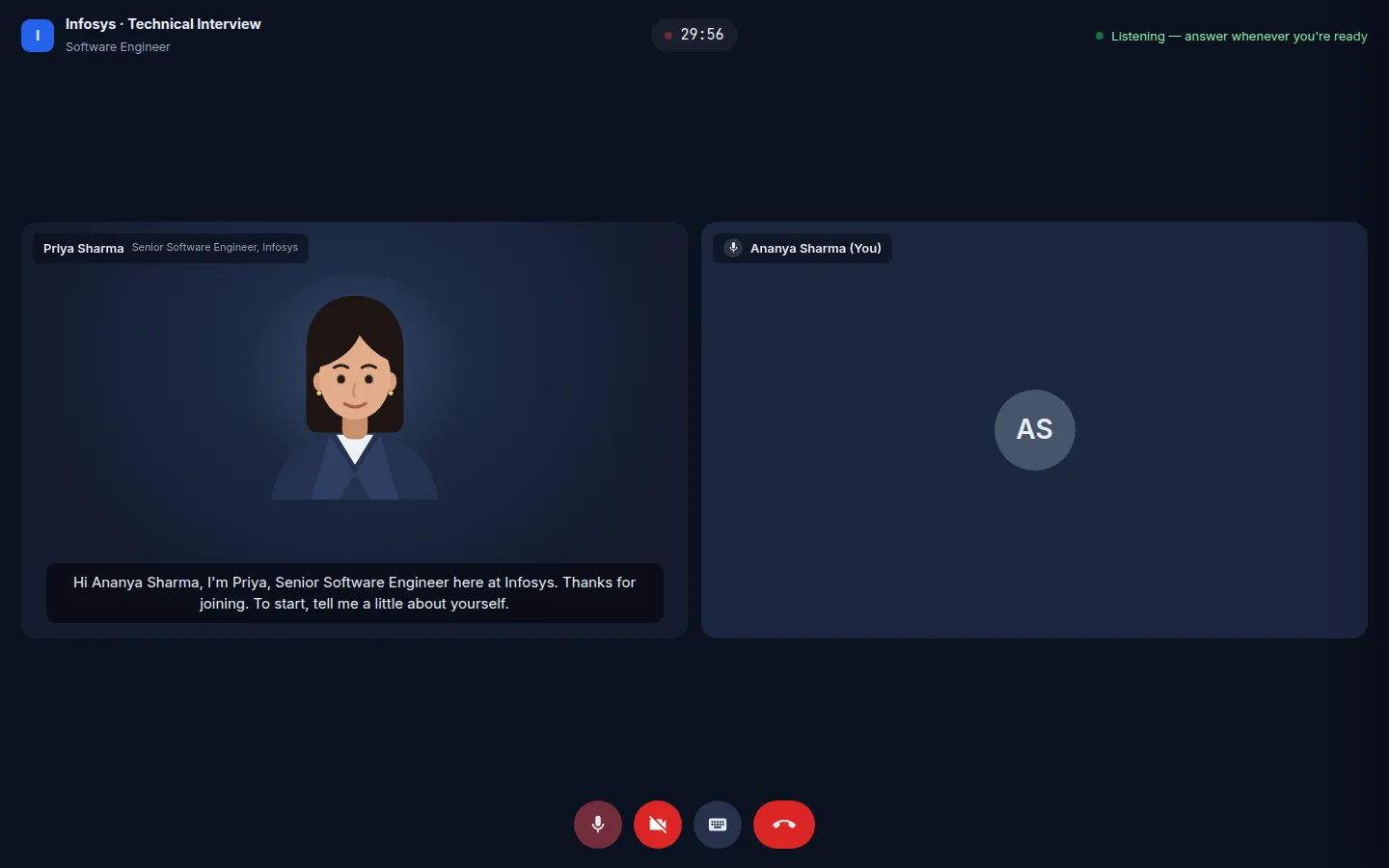Click the interviewer's caption text about introducing yourself

point(355,593)
